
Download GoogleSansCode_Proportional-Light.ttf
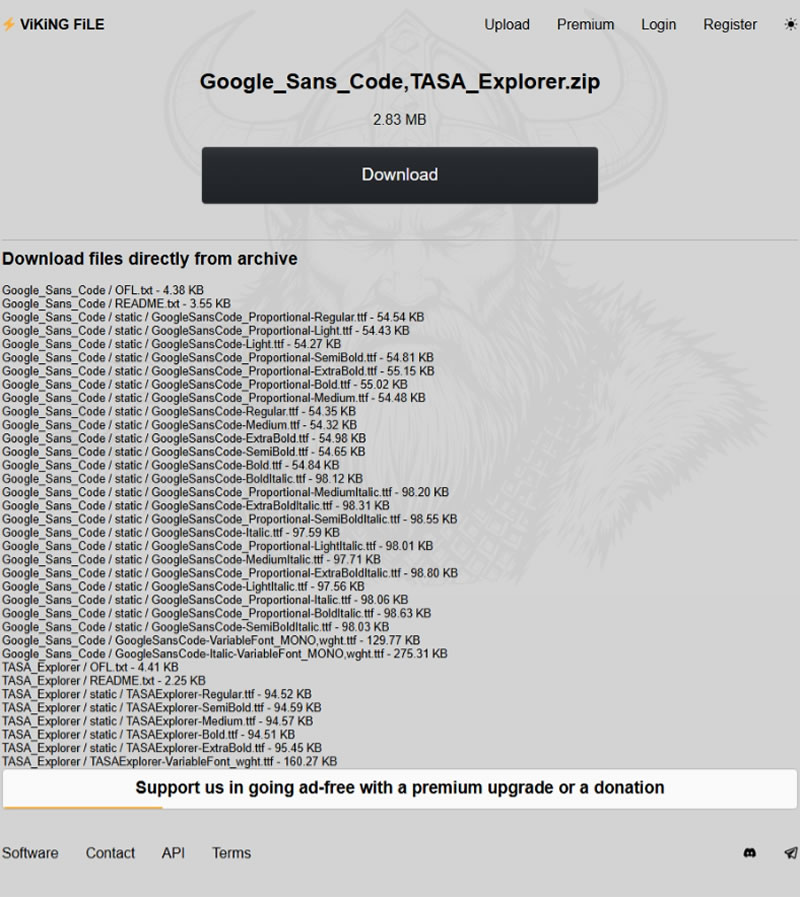(206, 330)
